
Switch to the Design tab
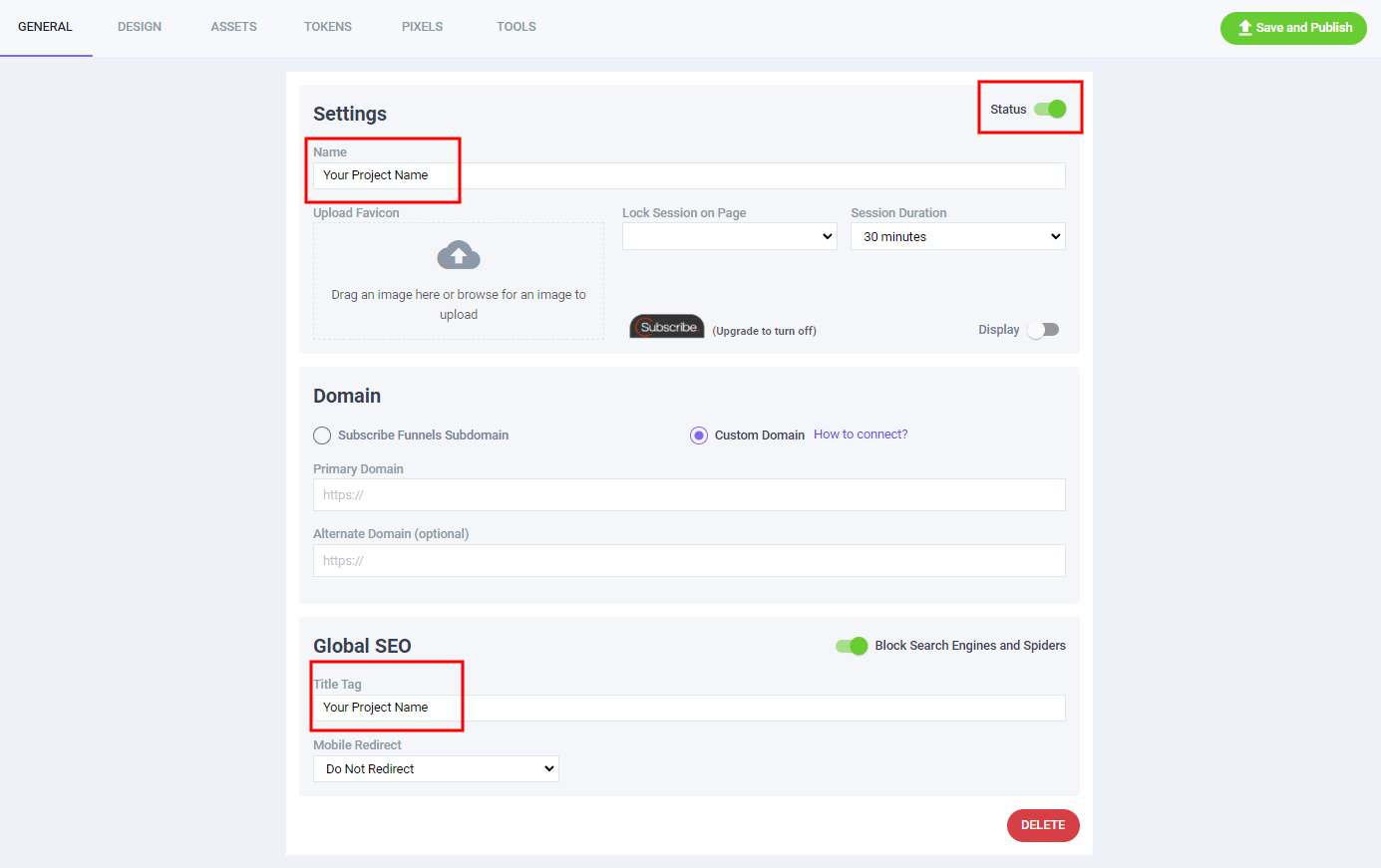point(140,27)
